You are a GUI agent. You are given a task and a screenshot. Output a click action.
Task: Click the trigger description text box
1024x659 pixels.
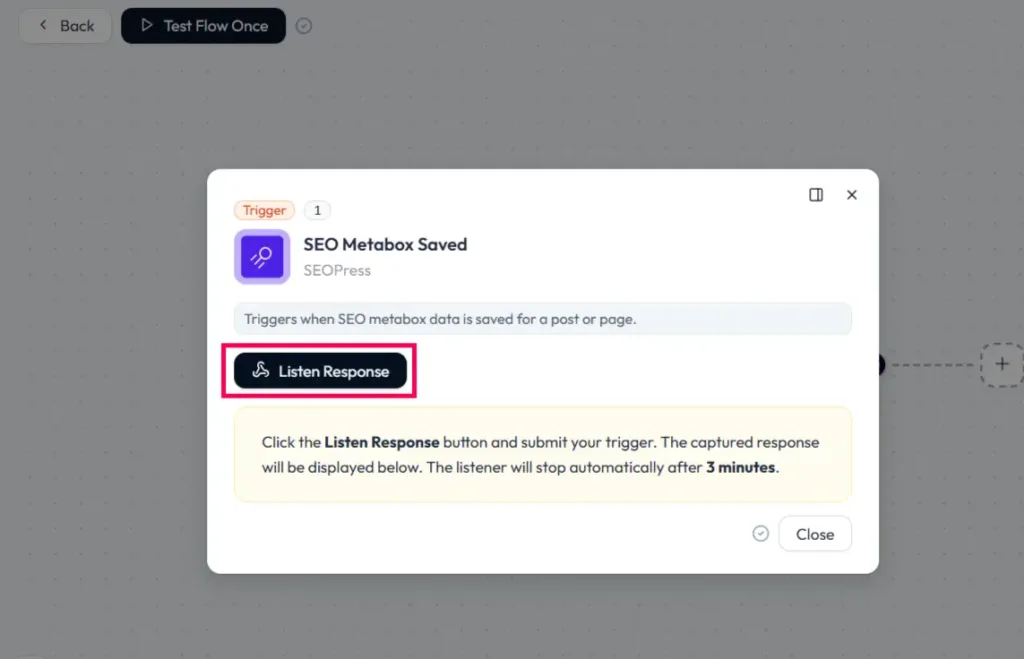click(543, 319)
